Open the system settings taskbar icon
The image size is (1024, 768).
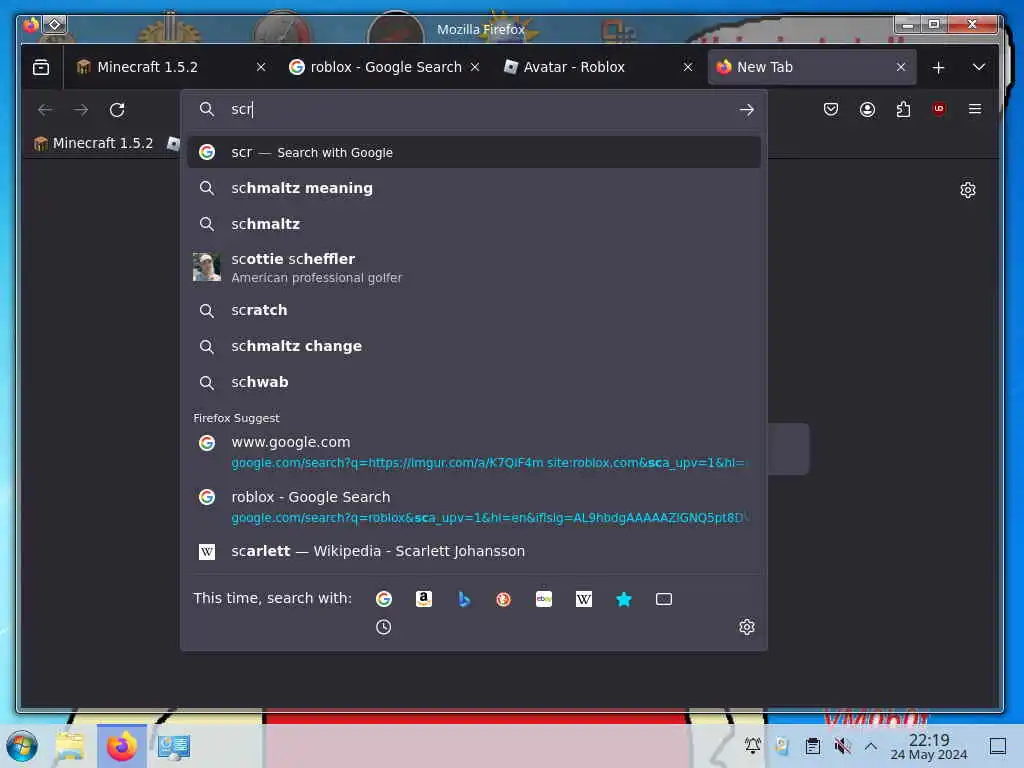click(174, 746)
